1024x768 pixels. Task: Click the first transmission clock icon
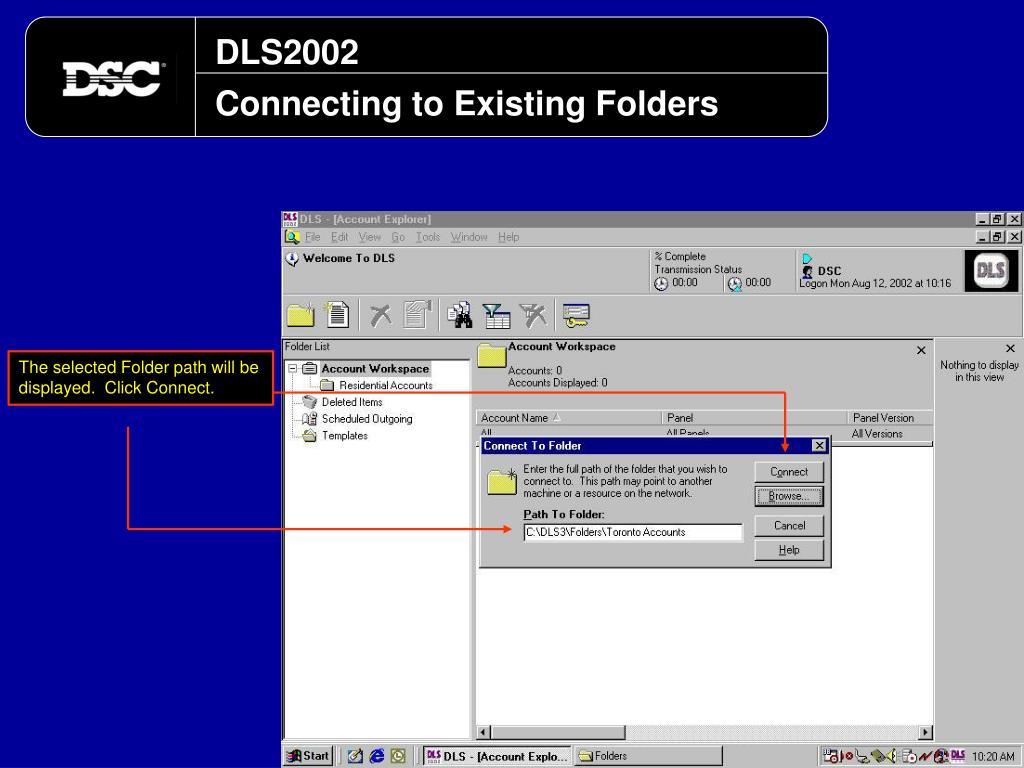point(662,283)
